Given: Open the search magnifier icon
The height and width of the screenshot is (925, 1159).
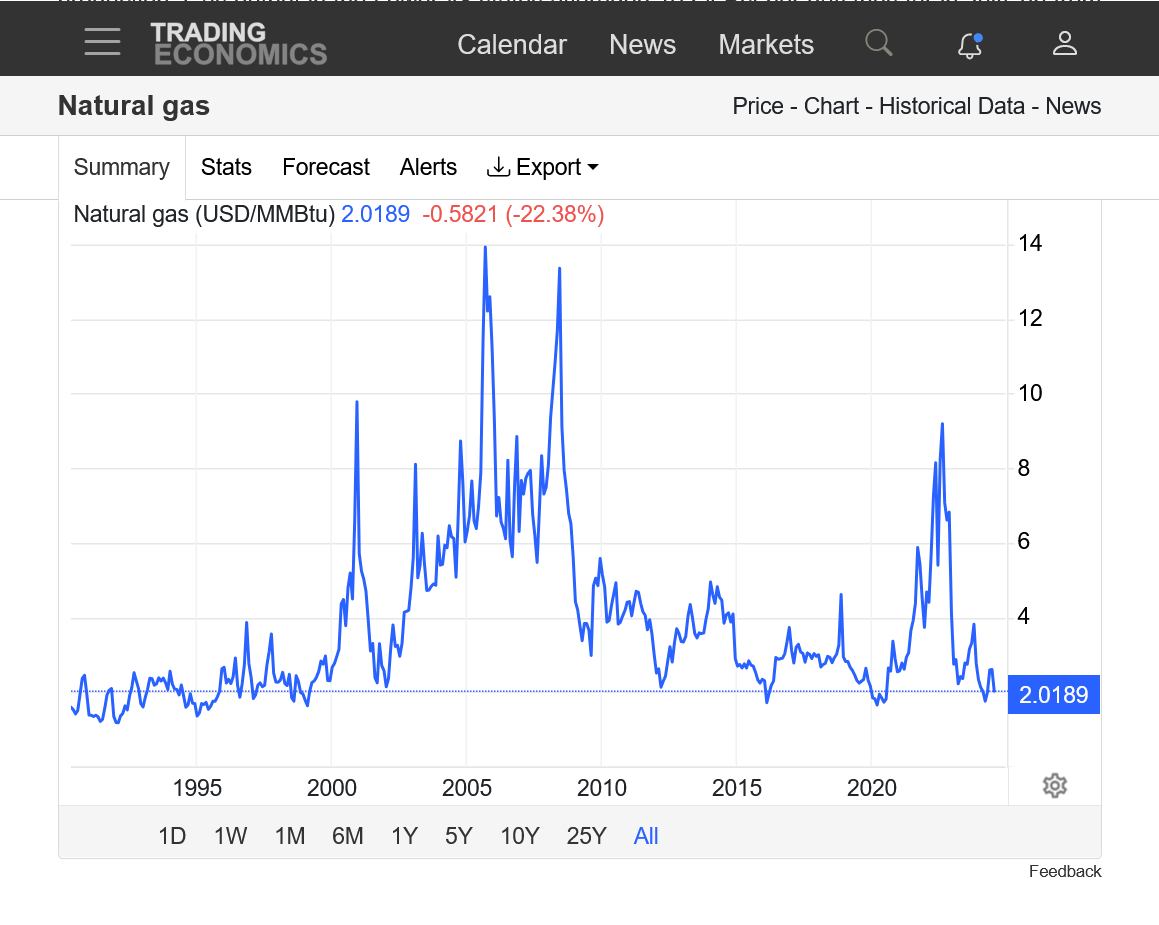Looking at the screenshot, I should (879, 43).
